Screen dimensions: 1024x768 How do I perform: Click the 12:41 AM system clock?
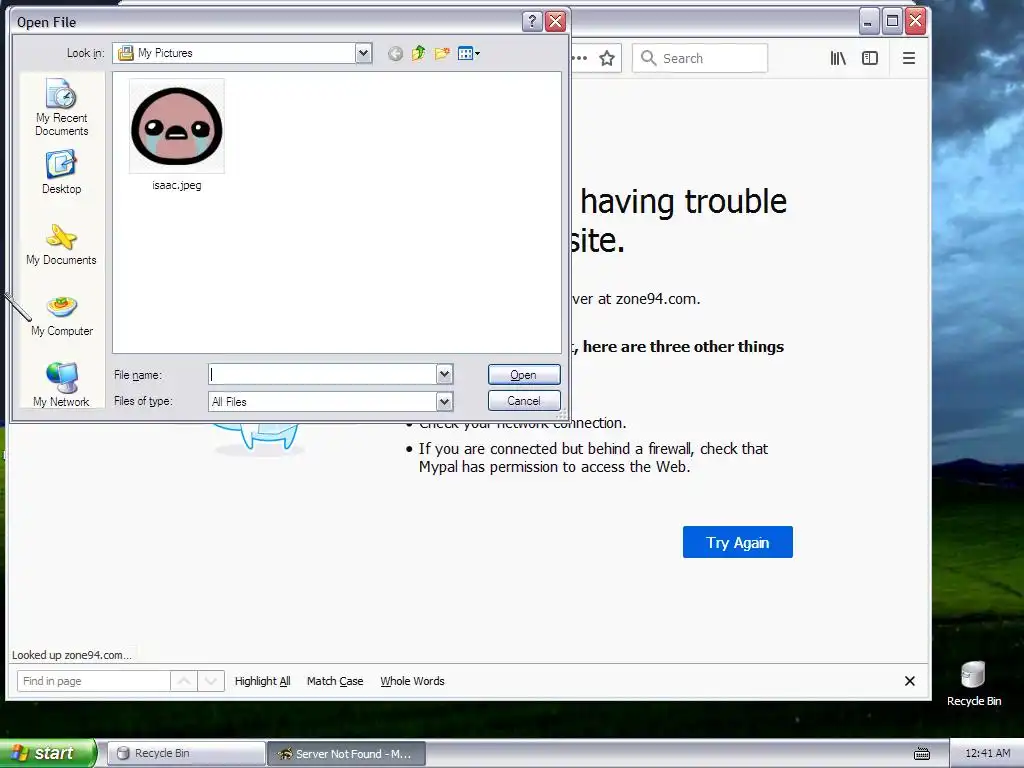987,753
